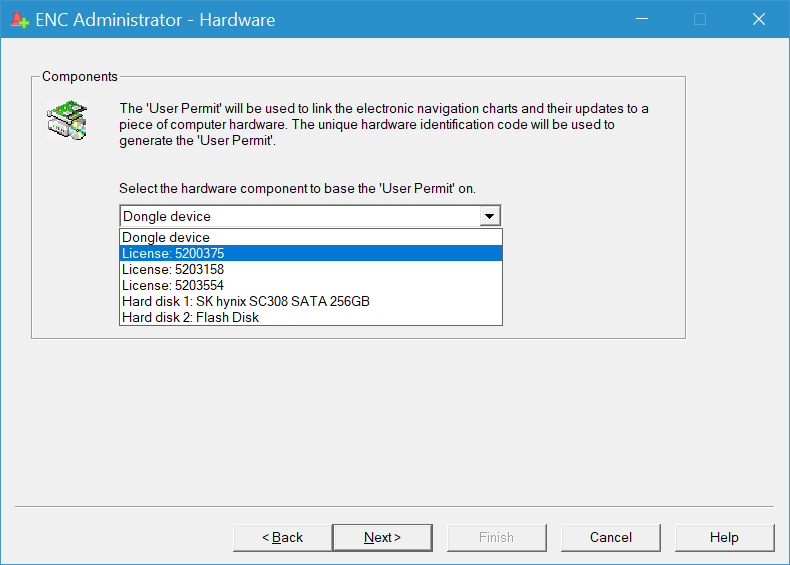Click the disabled maximize button

[x=700, y=19]
